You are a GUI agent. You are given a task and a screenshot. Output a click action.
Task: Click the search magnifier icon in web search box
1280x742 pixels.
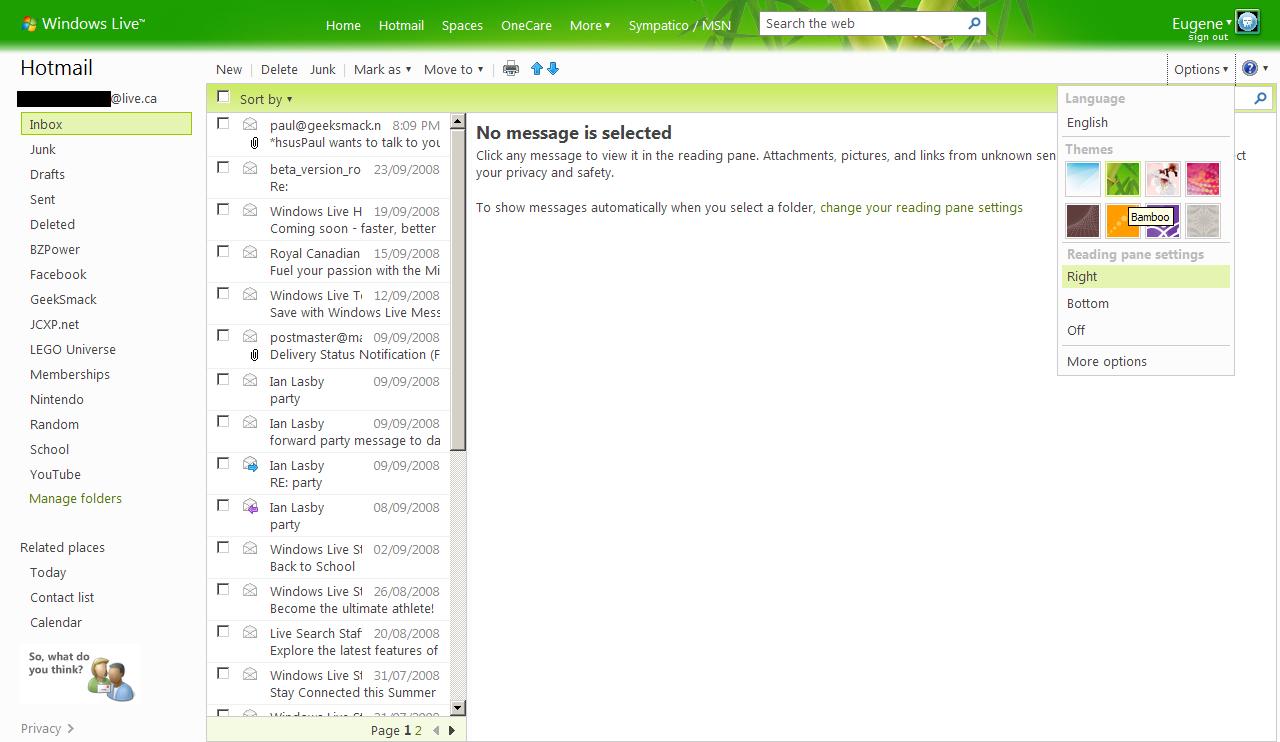pos(974,24)
